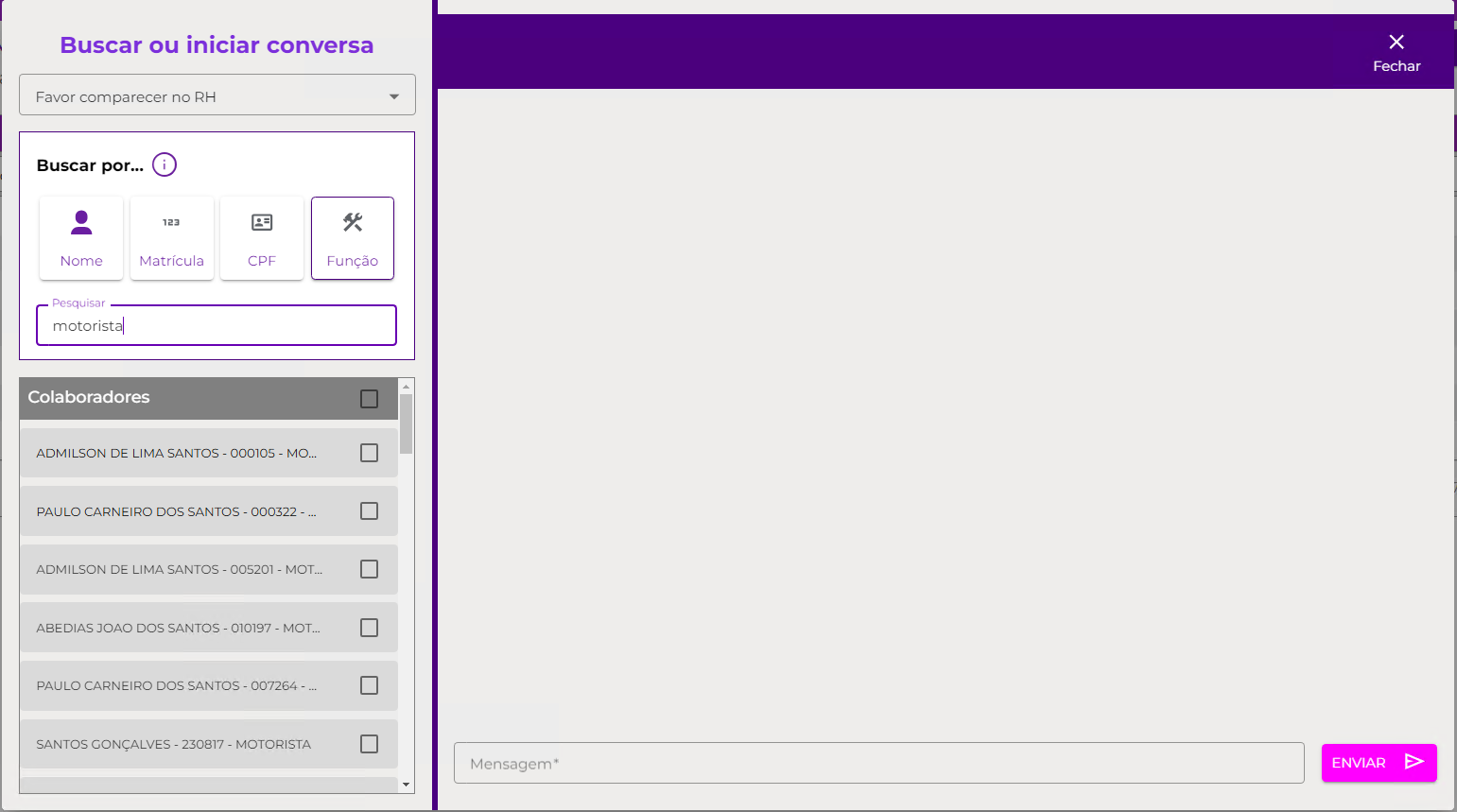Screen dimensions: 1457x812
Task: Send the message with the ENVIAR button
Action: coord(1379,763)
